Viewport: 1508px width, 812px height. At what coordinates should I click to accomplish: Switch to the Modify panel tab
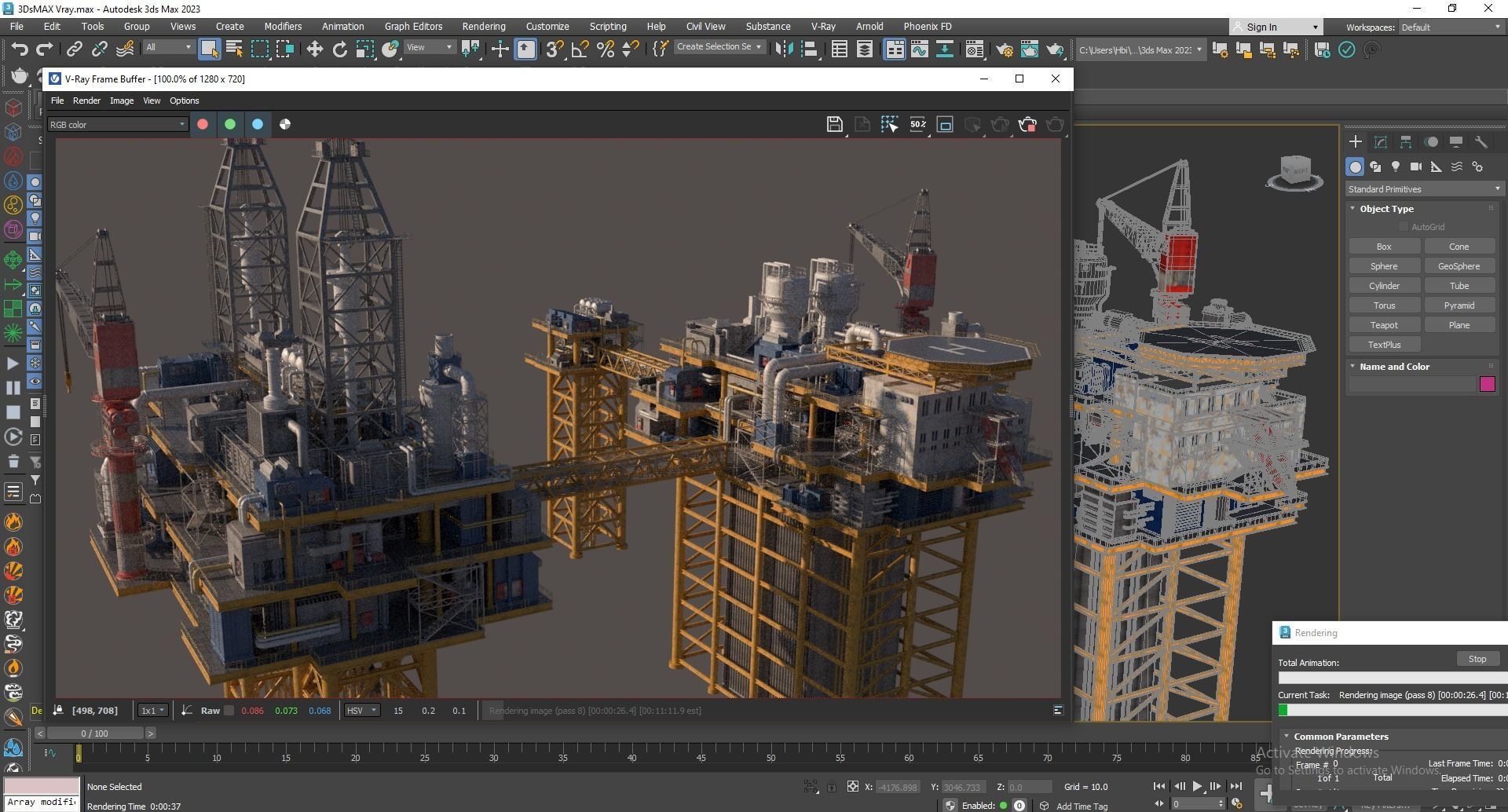(1380, 142)
